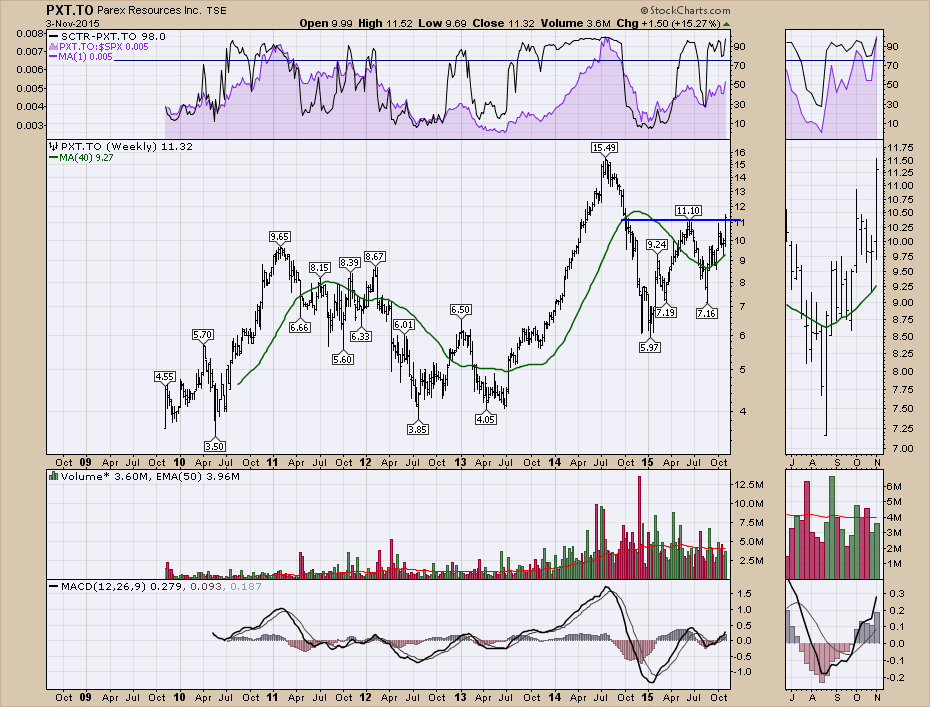Click the 8.67 price label
The height and width of the screenshot is (707, 930).
374,257
